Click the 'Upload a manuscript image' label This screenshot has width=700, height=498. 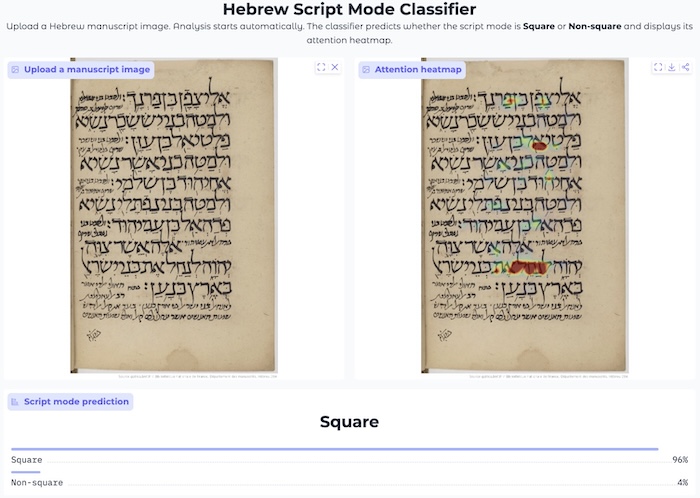tap(81, 70)
